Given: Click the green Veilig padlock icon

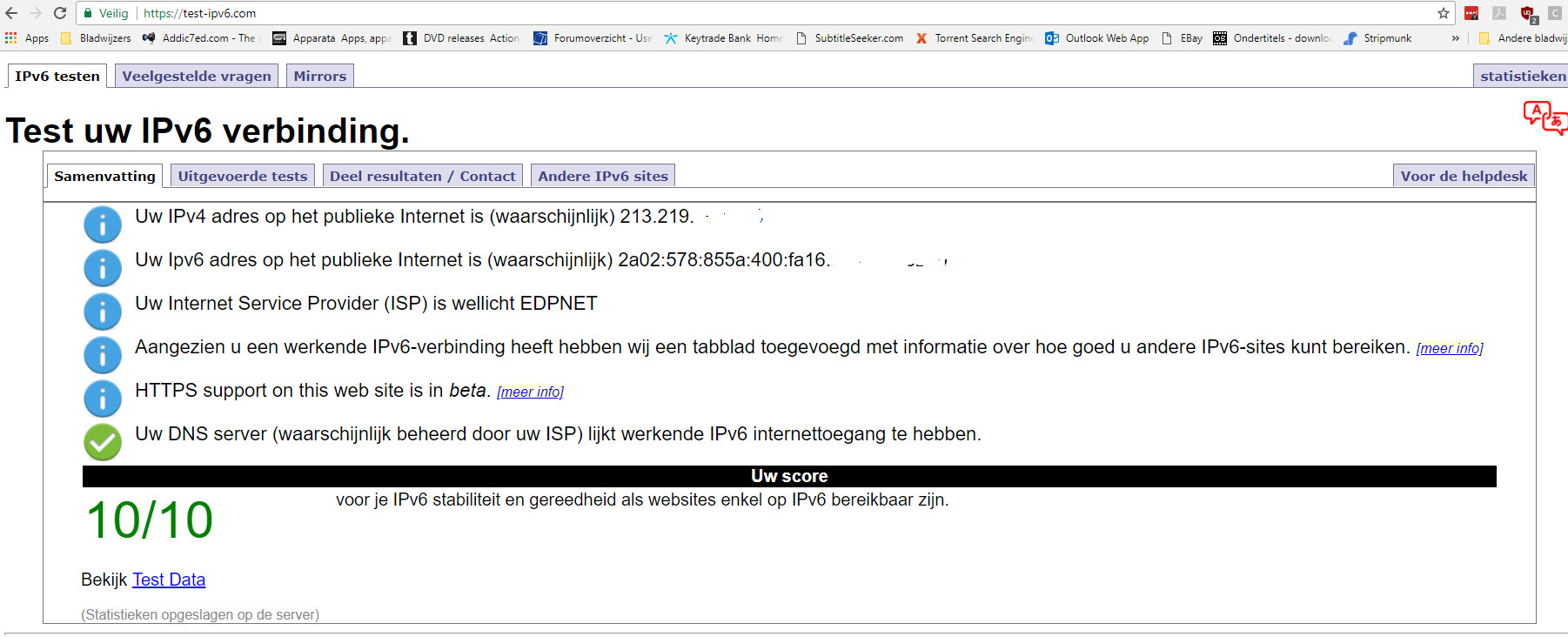Looking at the screenshot, I should (x=88, y=13).
